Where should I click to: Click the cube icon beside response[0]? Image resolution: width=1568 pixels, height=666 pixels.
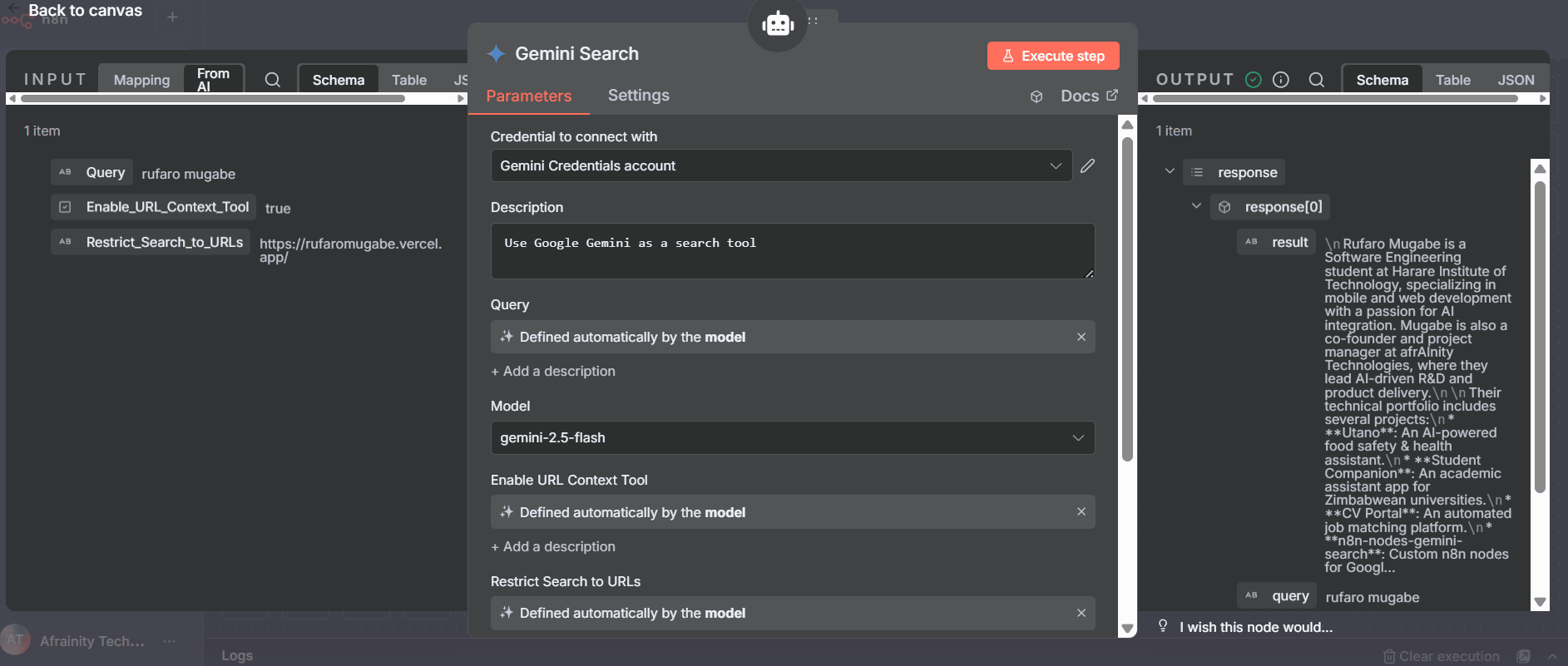[x=1224, y=207]
